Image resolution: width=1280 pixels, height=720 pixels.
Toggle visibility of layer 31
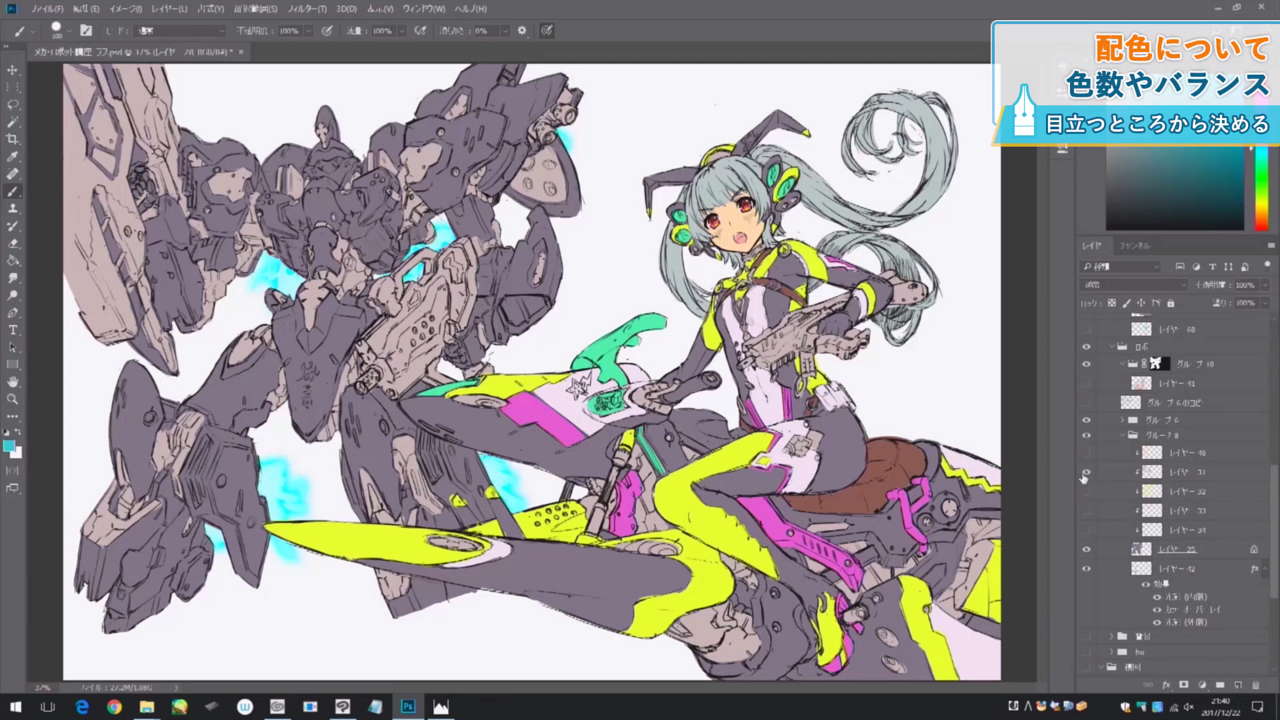[1087, 472]
